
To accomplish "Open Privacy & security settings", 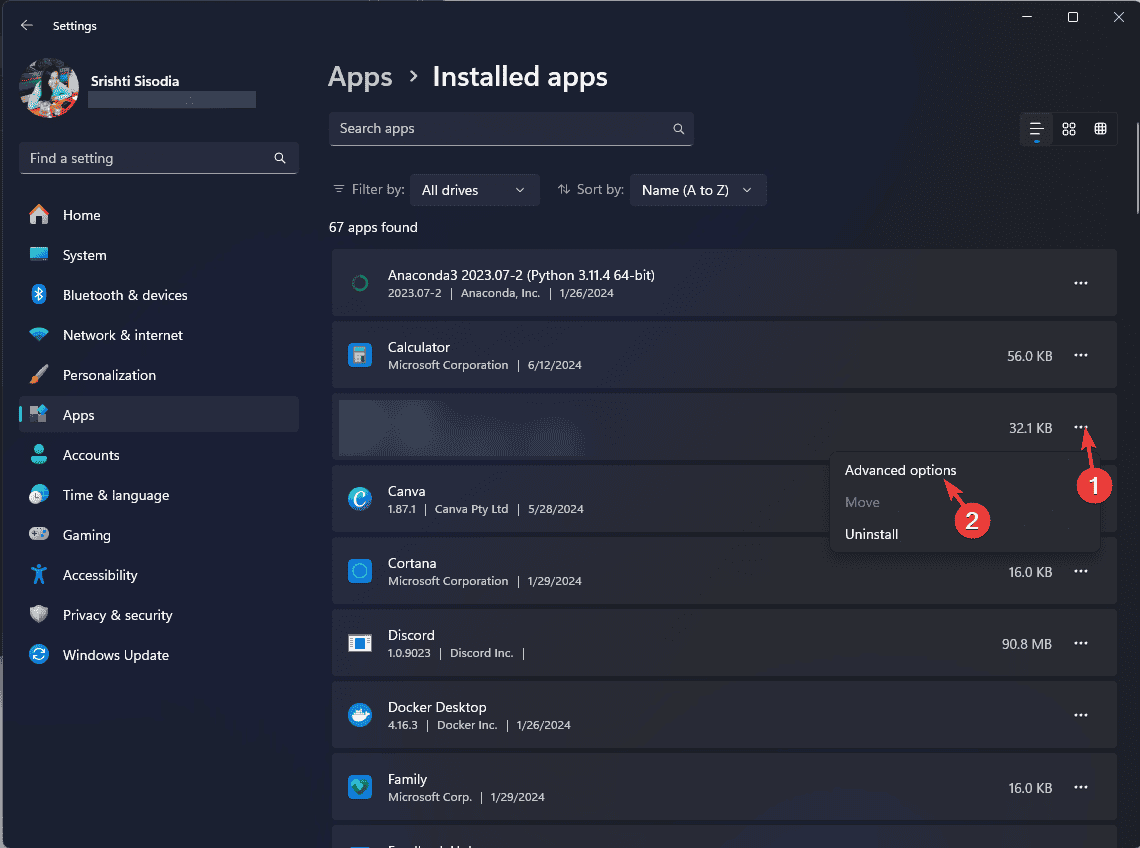I will pyautogui.click(x=117, y=615).
